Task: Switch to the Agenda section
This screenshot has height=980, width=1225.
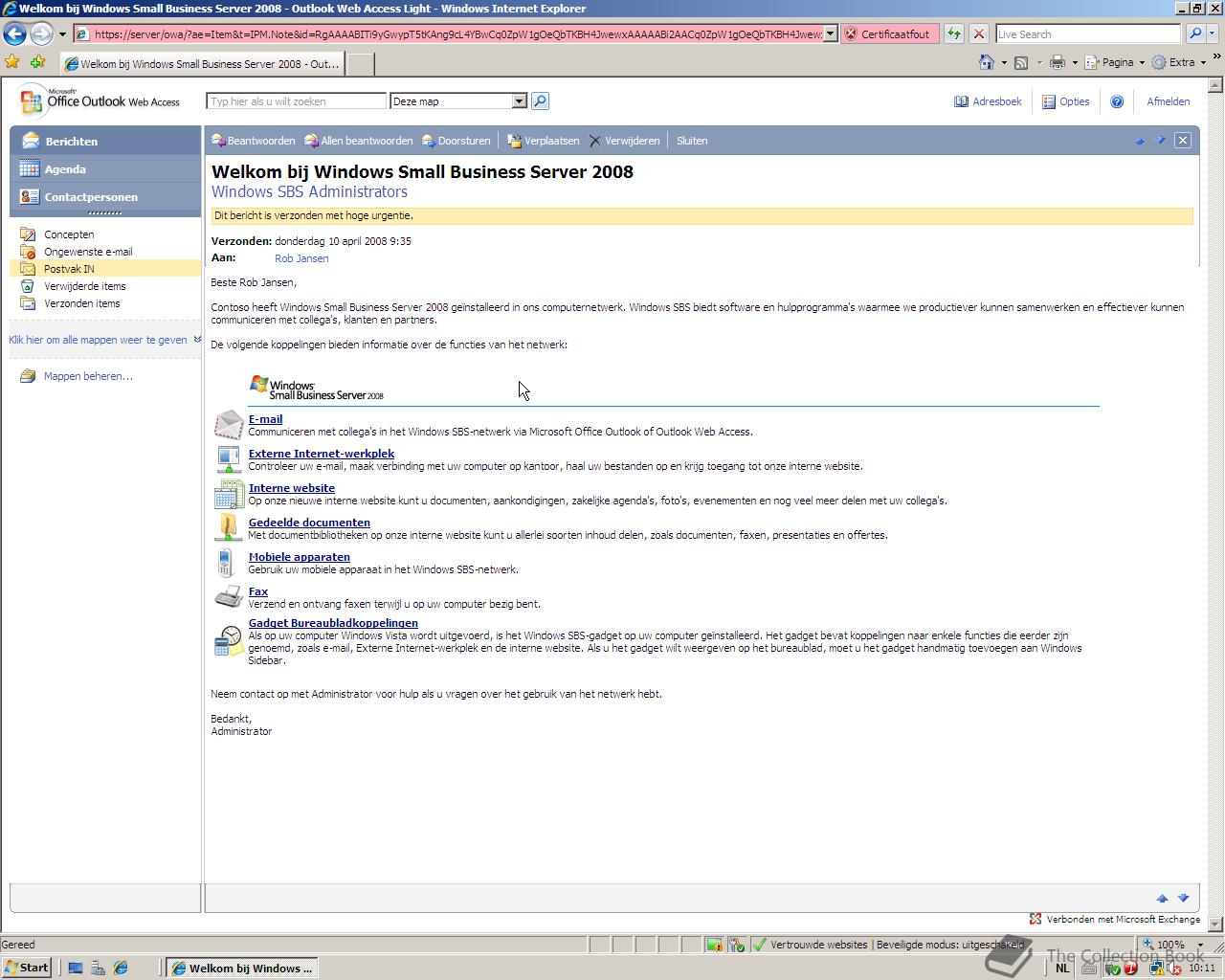Action: tap(106, 169)
